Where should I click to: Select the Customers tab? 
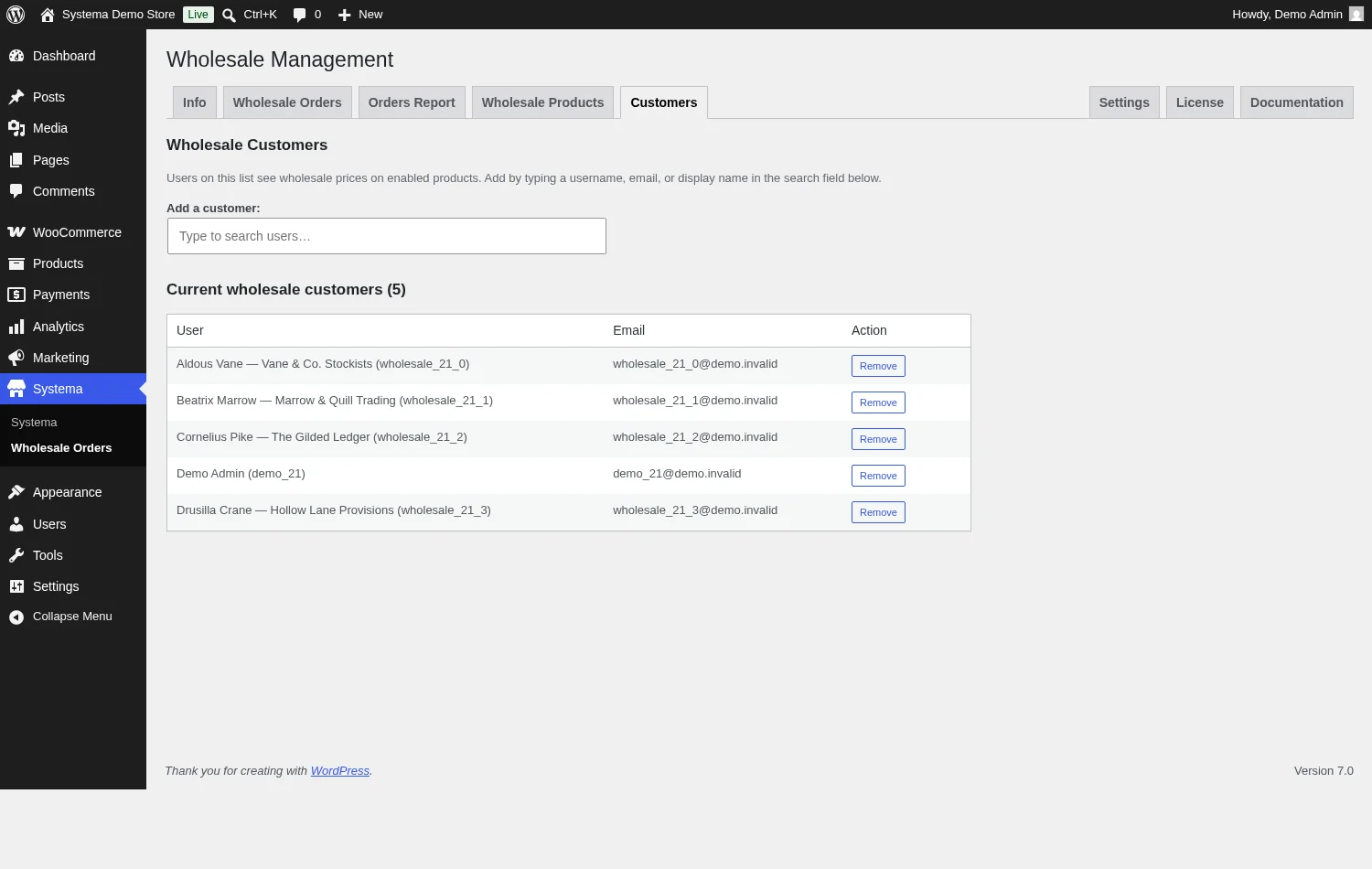click(x=664, y=102)
